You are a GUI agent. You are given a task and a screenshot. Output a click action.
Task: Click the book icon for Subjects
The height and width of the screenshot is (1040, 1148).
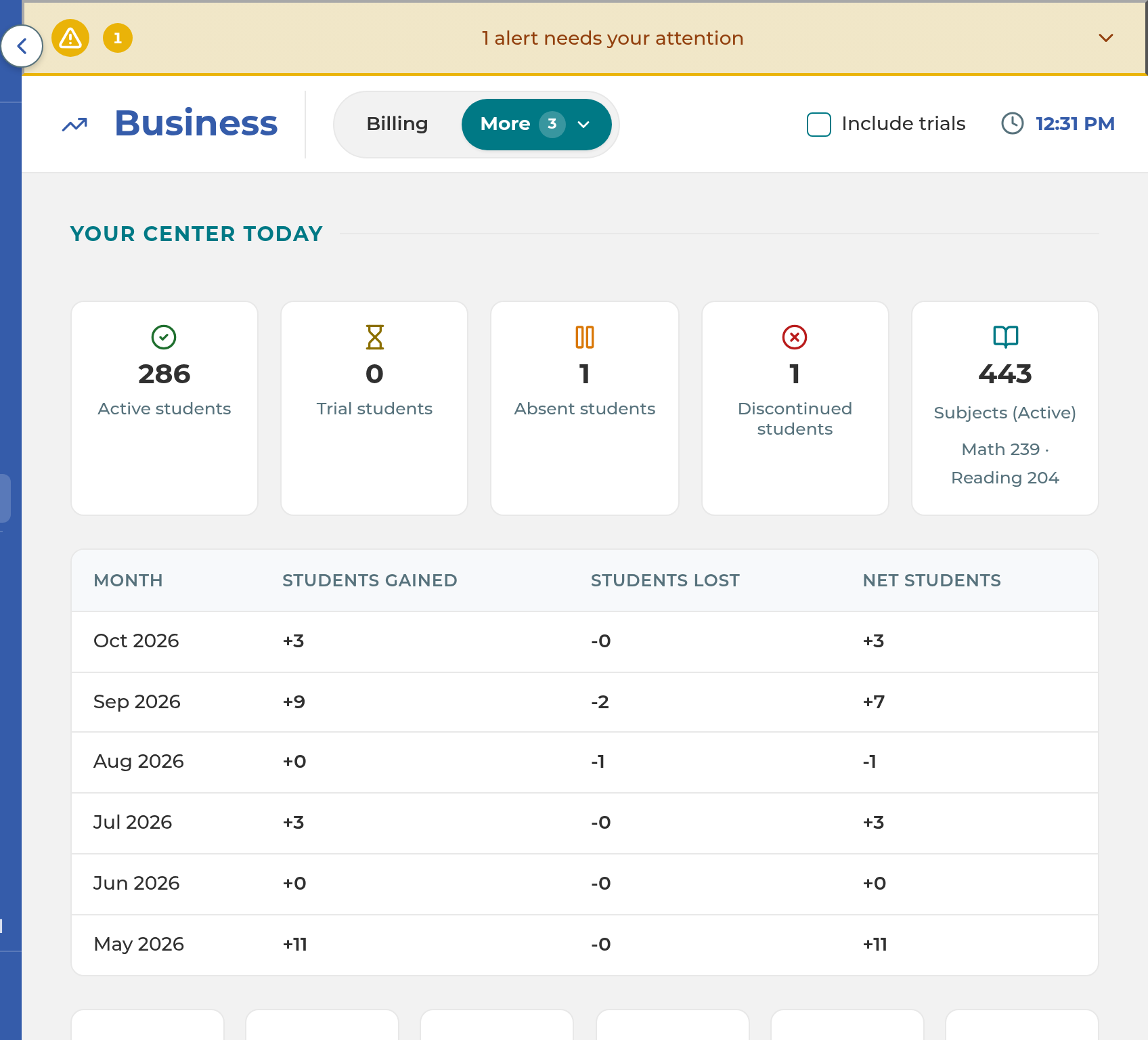pyautogui.click(x=1005, y=337)
